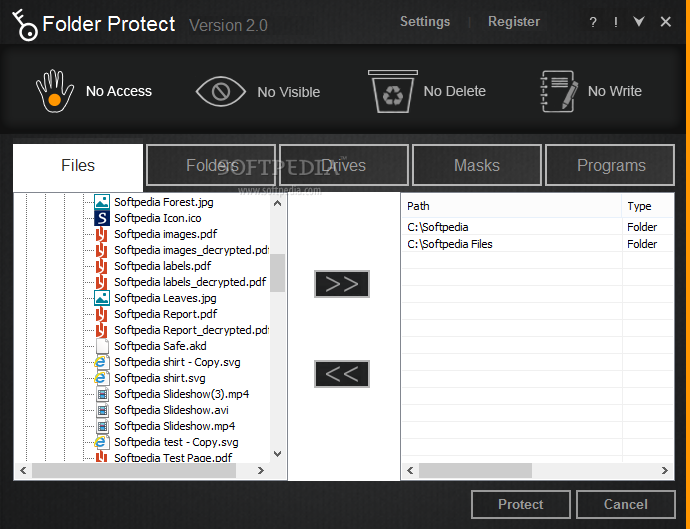Click the video icon of Softpedia Slideshow(3).mp4
This screenshot has height=529, width=690.
coord(102,394)
